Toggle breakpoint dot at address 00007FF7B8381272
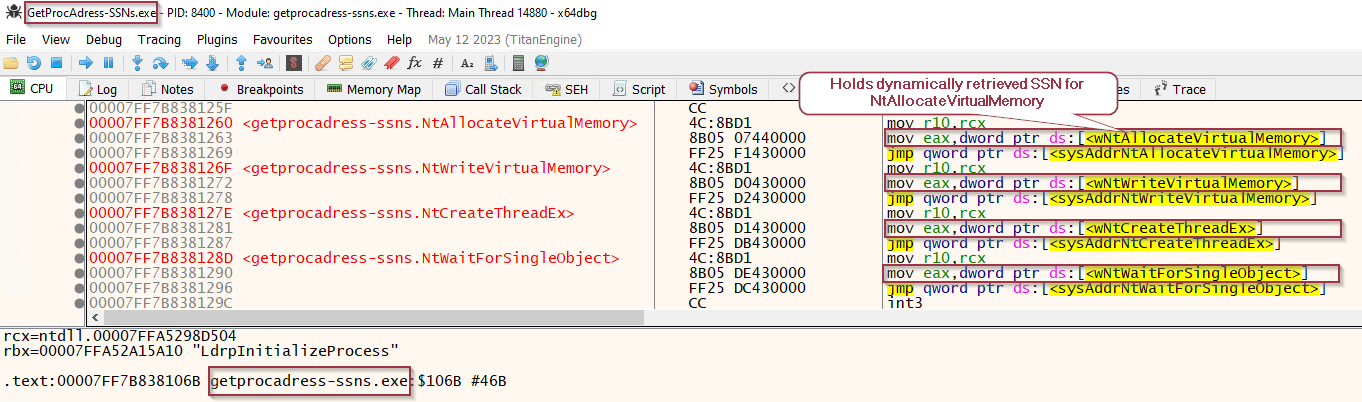1362x402 pixels. point(79,183)
